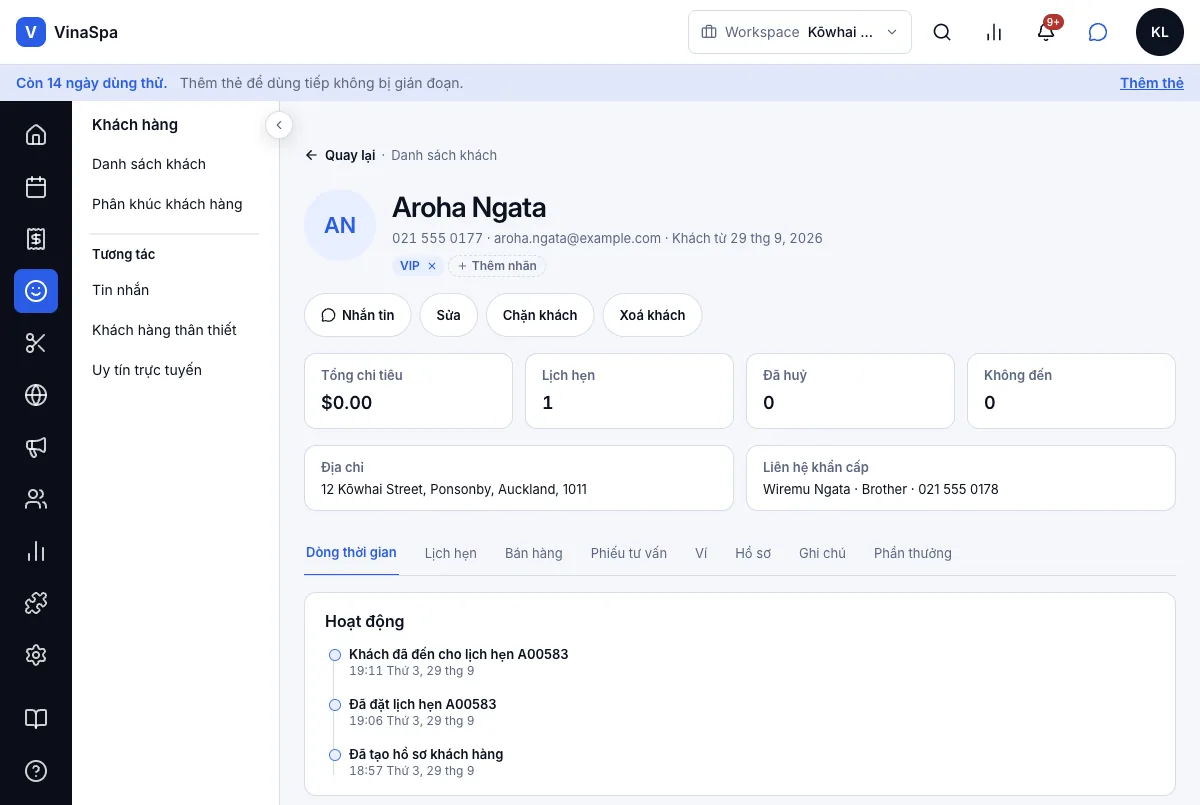Image resolution: width=1200 pixels, height=805 pixels.
Task: Click the VinaSpa logo
Action: 67,32
